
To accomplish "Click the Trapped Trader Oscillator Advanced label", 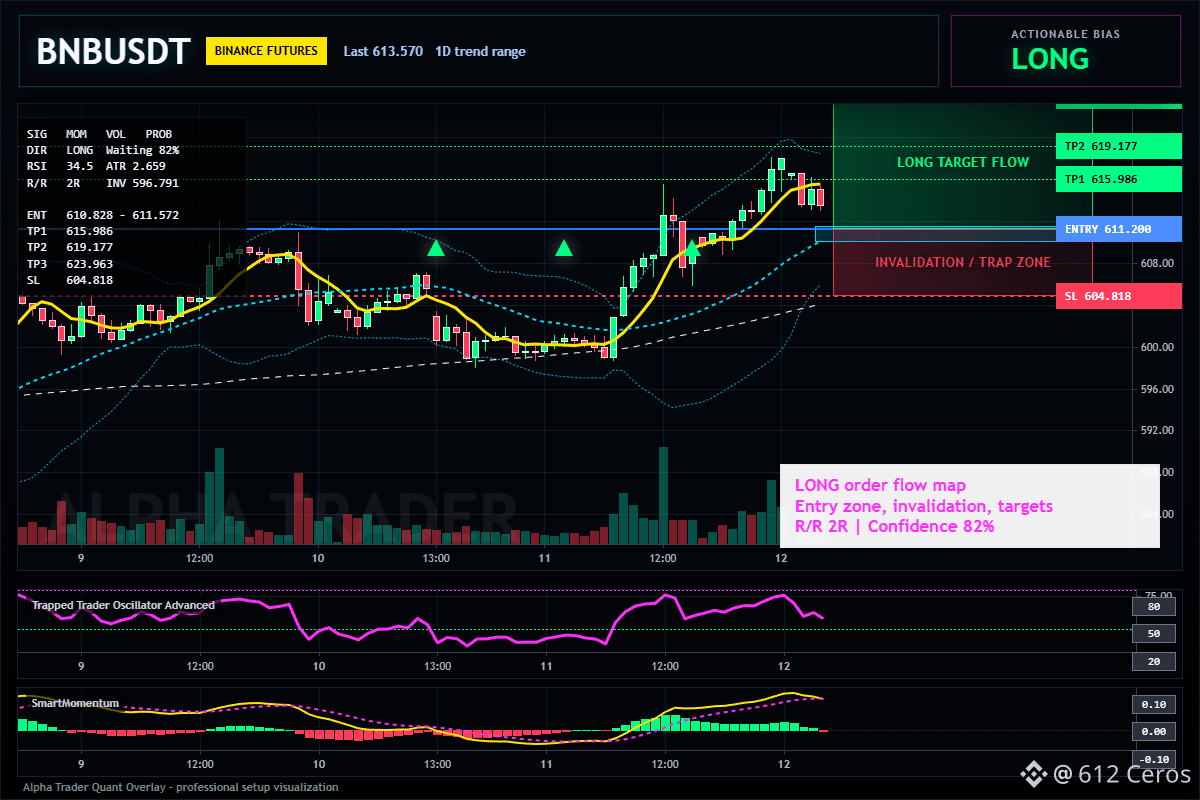I will click(x=123, y=605).
